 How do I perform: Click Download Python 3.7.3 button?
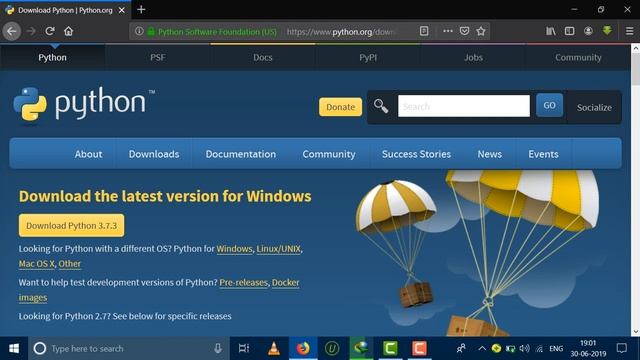[x=71, y=225]
